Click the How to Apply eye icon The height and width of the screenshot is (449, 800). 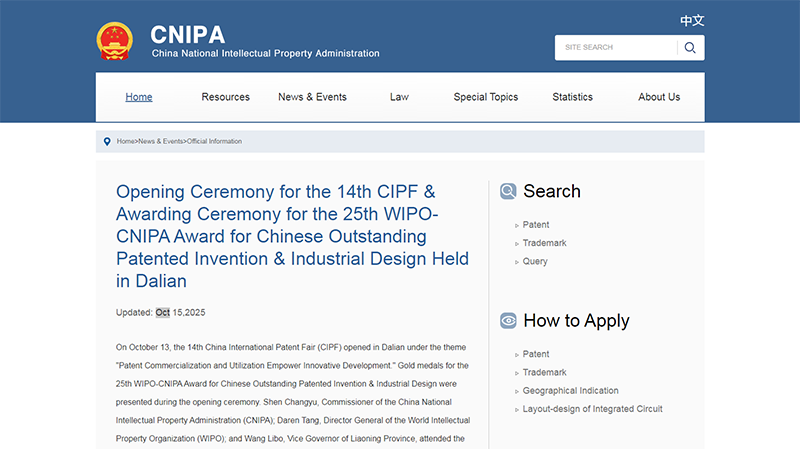click(508, 321)
